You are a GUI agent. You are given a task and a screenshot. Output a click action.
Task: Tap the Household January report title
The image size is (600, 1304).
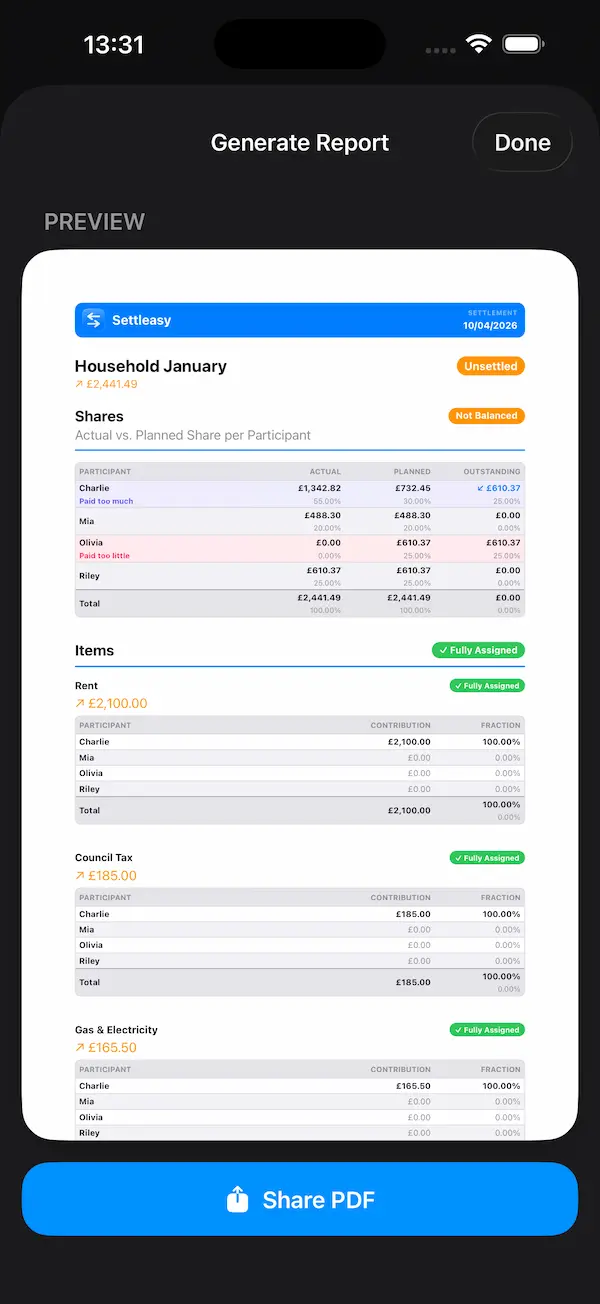click(x=151, y=366)
